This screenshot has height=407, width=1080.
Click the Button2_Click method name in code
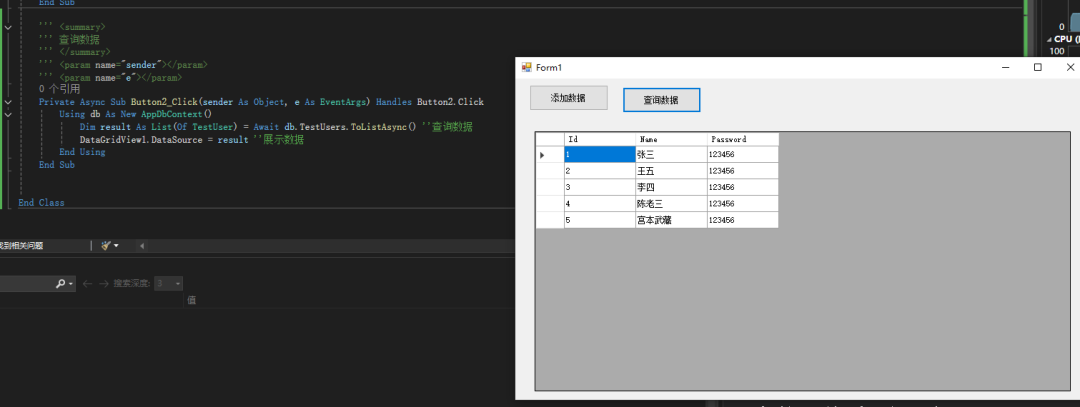tap(163, 102)
